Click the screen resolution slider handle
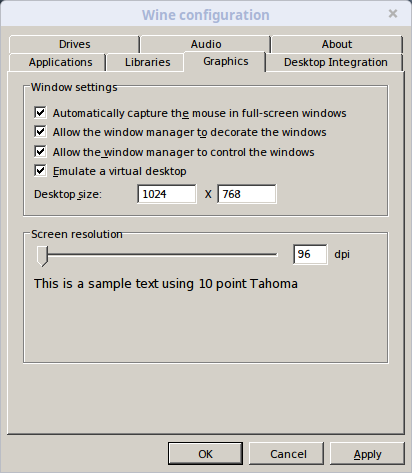Screen dimensions: 412x473 pos(42,256)
